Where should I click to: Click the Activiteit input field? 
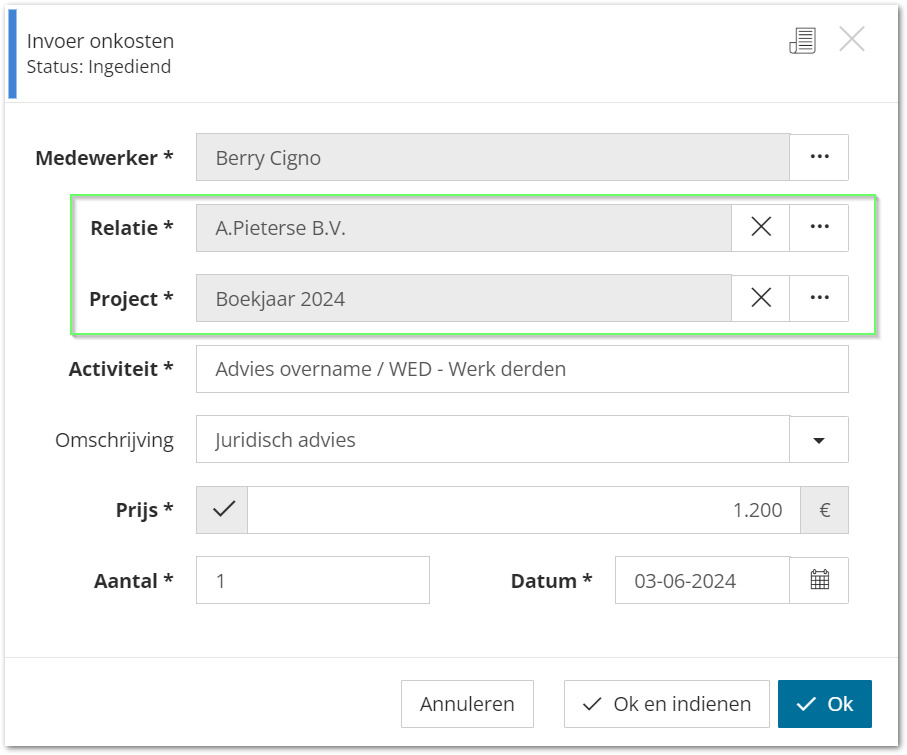pyautogui.click(x=522, y=369)
